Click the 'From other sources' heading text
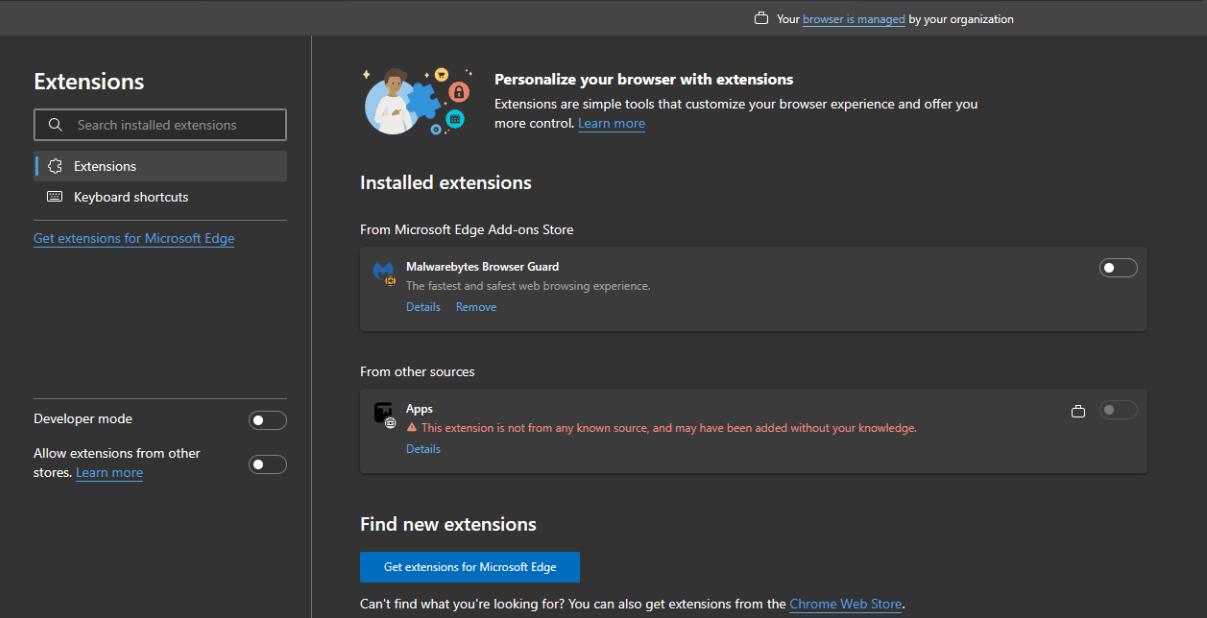 click(417, 371)
